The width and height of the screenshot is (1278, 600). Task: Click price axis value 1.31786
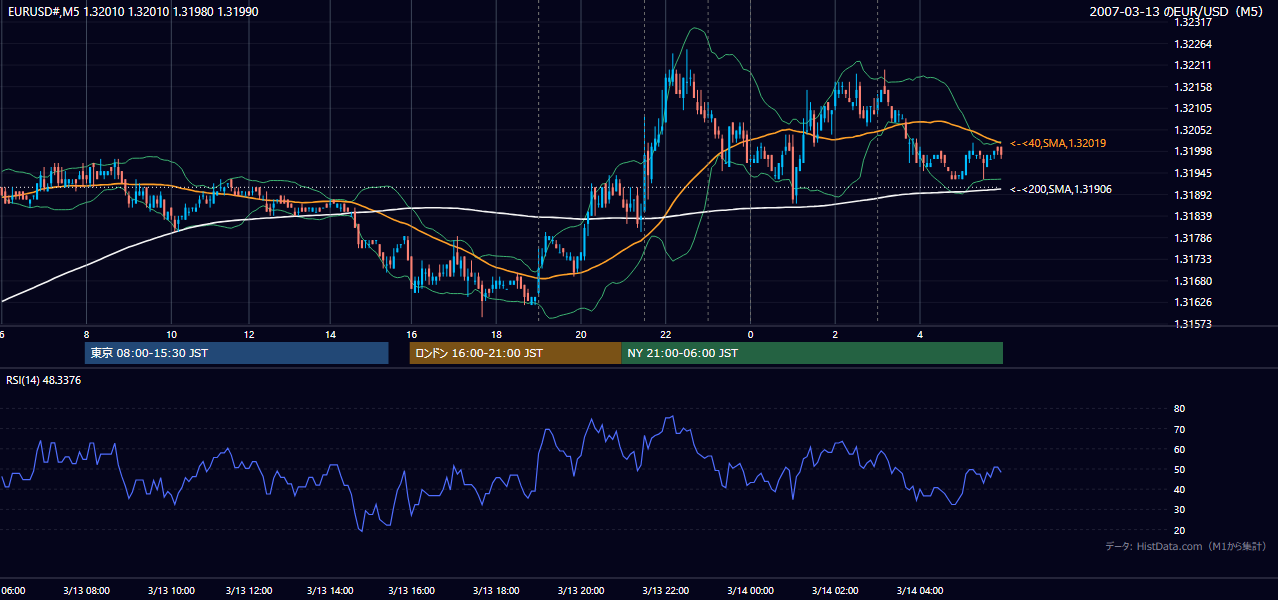[x=1195, y=238]
